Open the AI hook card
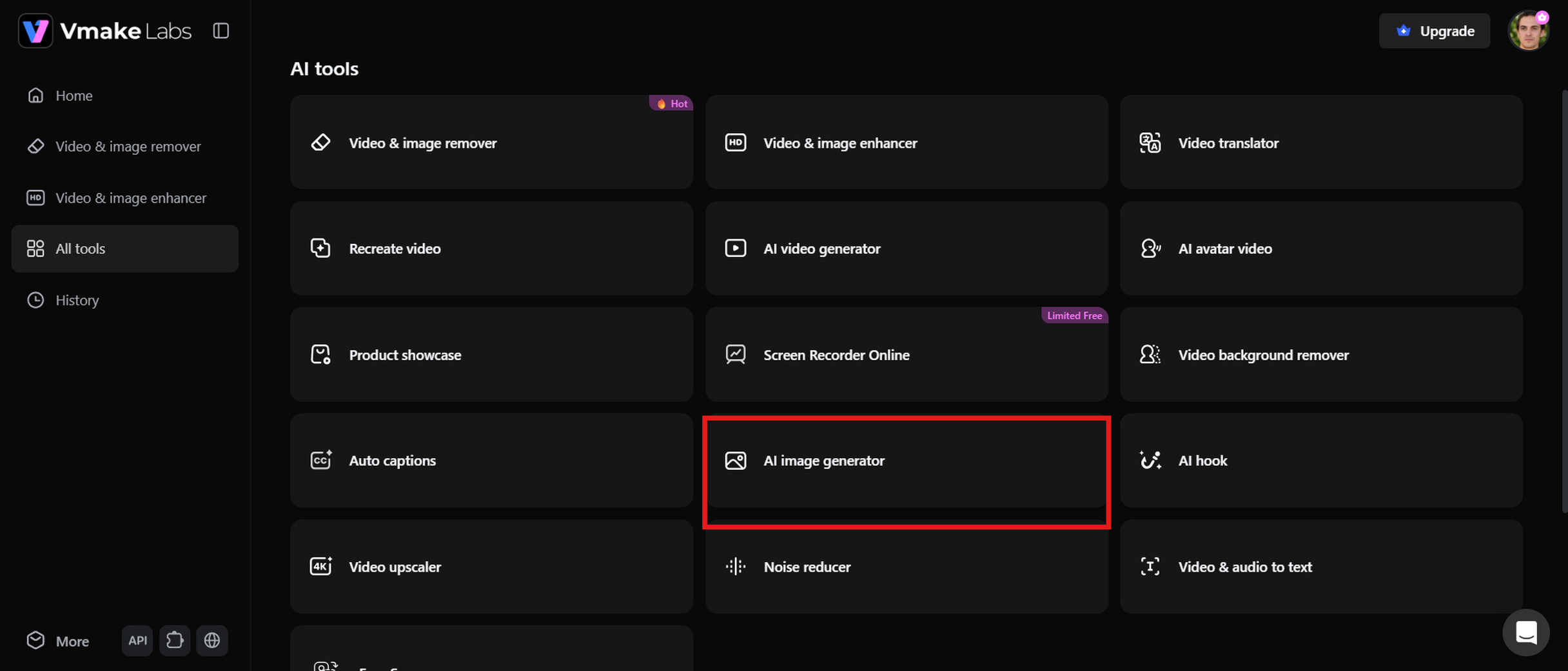1568x671 pixels. click(1321, 460)
